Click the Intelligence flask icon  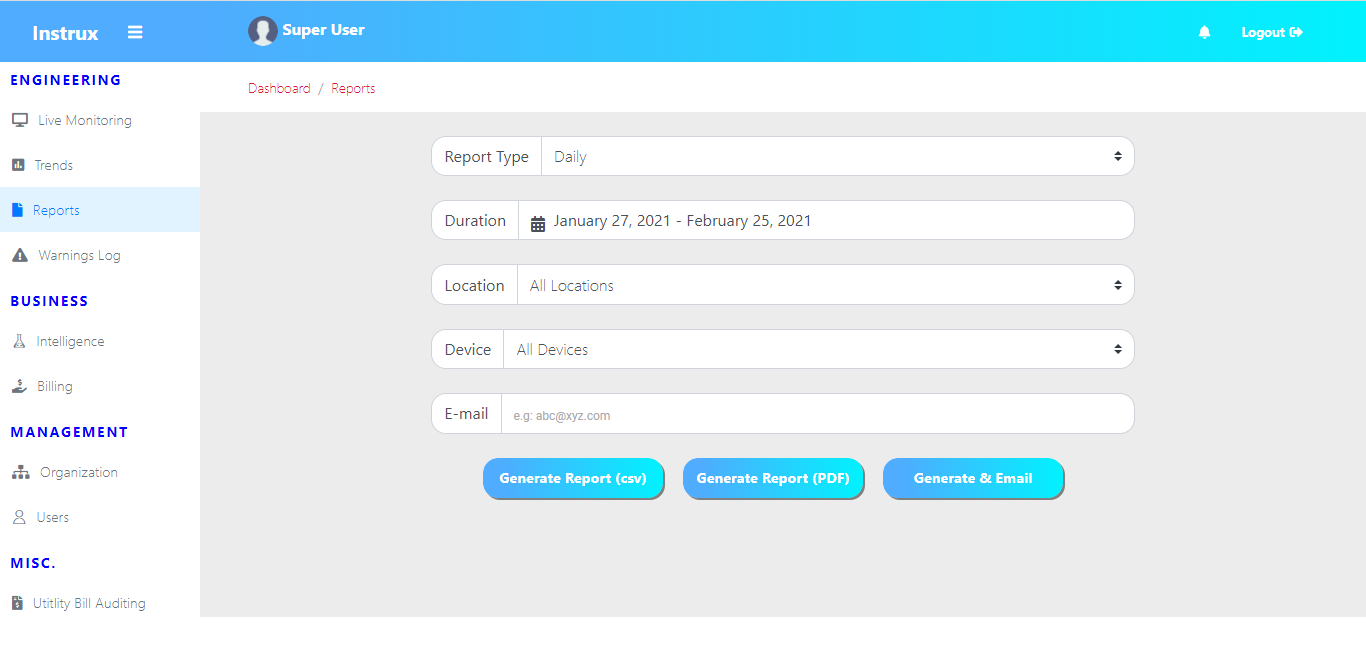tap(19, 341)
